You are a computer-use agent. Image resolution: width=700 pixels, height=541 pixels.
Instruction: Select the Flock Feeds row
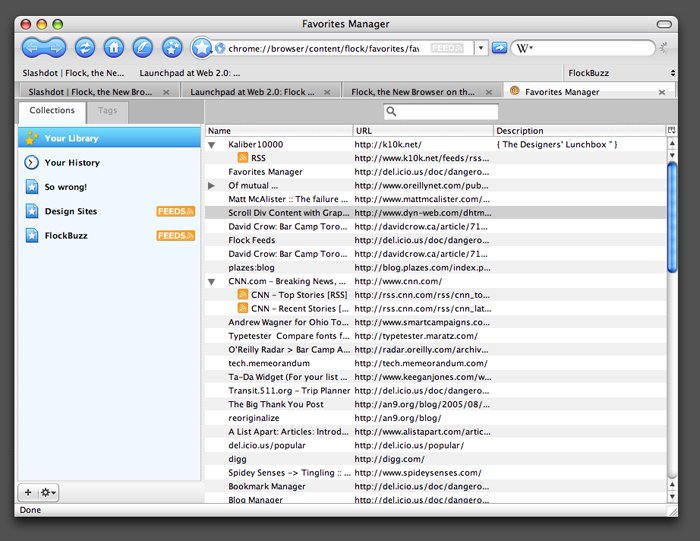[435, 240]
